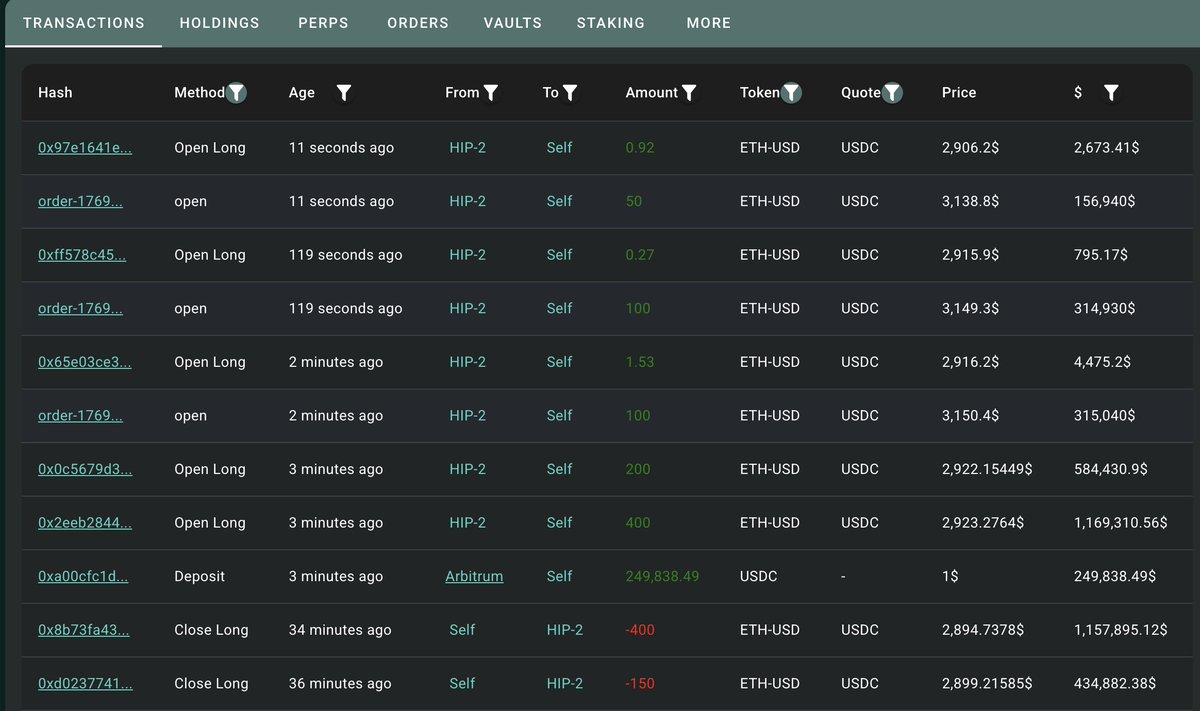Open the Amount column filter

coord(688,92)
